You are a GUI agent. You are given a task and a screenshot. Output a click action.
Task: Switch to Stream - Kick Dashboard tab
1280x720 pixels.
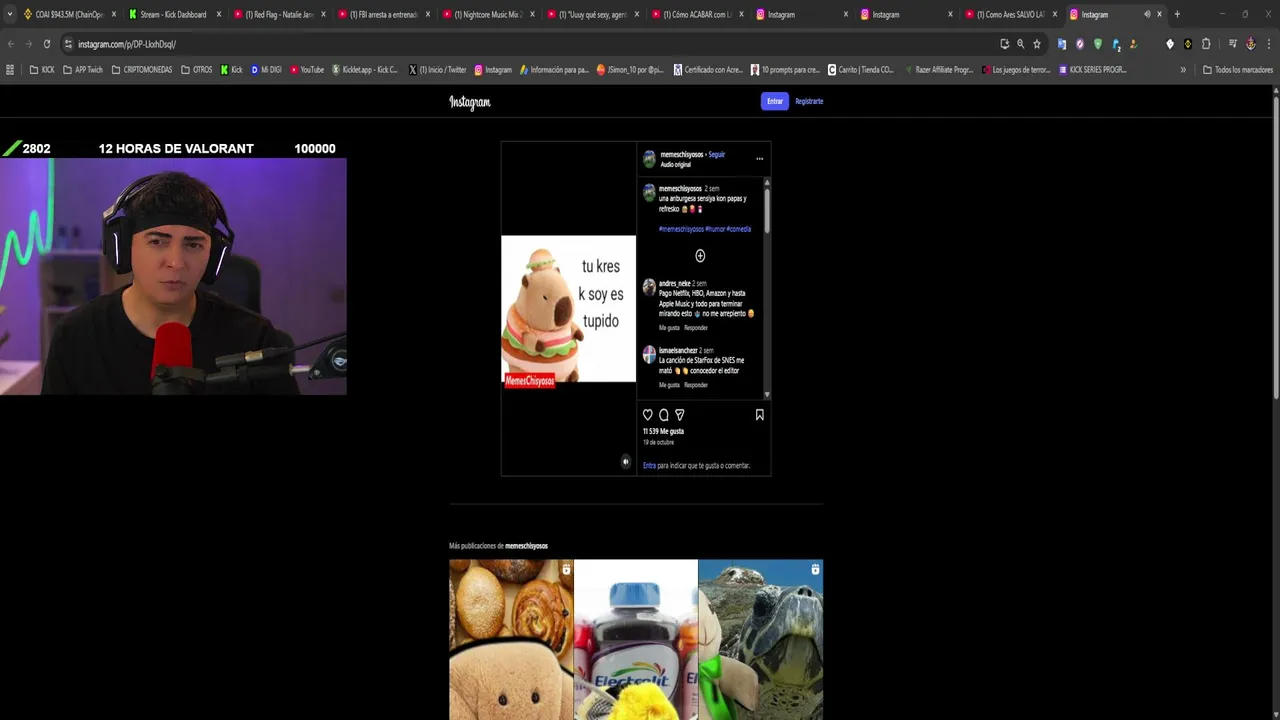click(174, 14)
